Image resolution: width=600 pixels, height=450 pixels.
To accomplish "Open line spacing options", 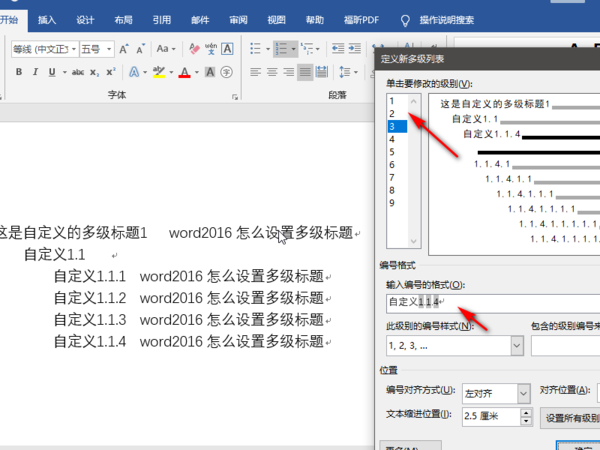I will coord(348,72).
